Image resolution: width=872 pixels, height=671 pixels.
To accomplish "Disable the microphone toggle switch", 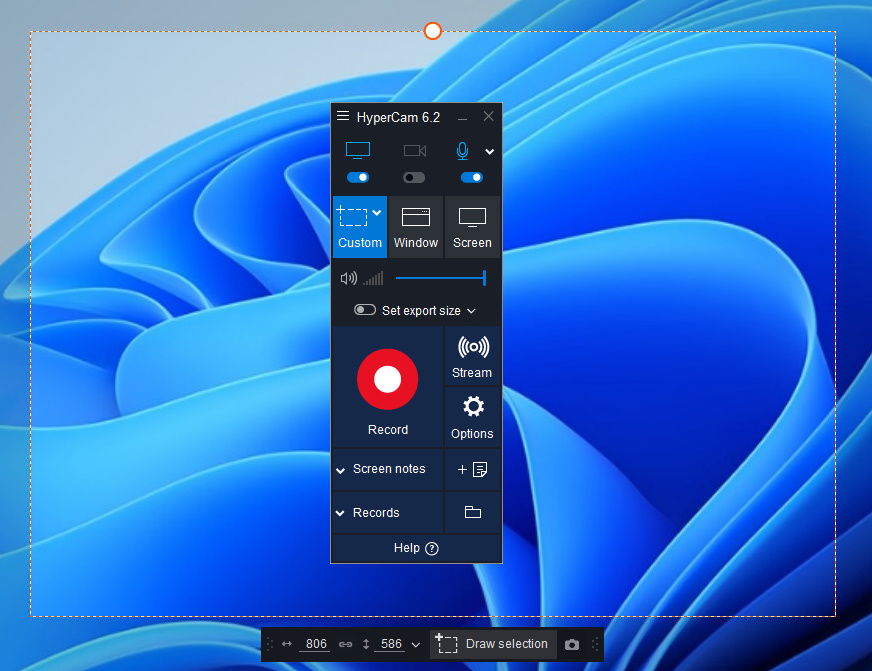I will coord(472,177).
